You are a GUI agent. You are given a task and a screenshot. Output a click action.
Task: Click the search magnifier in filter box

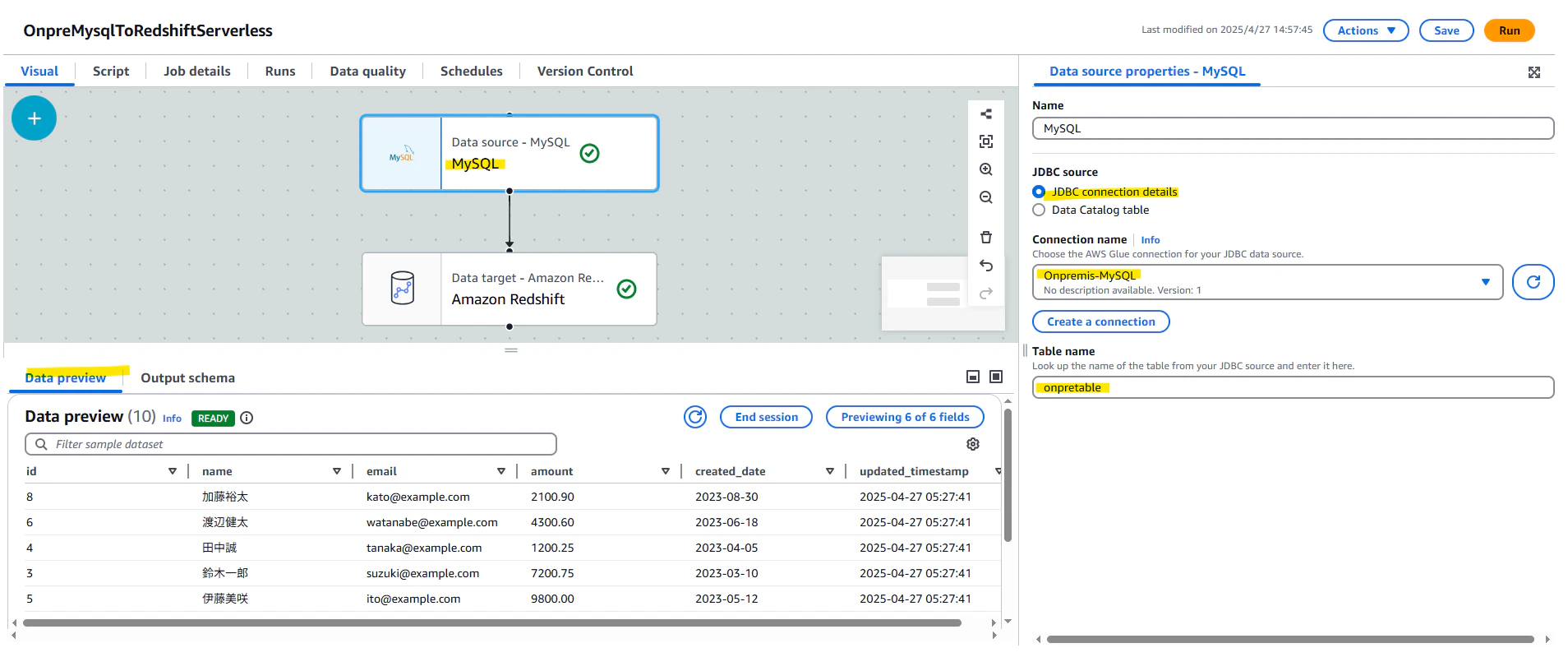pos(41,444)
